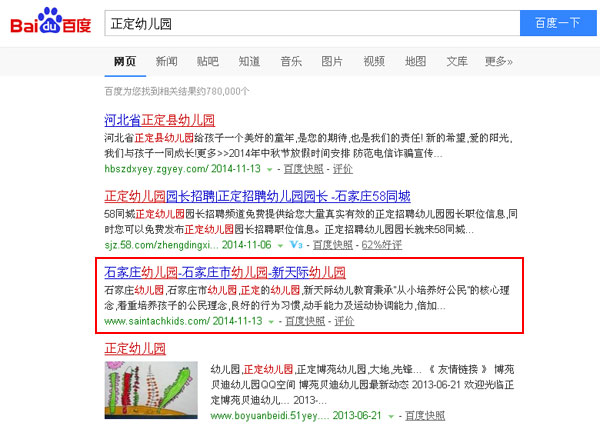Viewport: 600px width, 426px height.
Task: Click the search box containing 正定幼儿园
Action: coord(312,23)
